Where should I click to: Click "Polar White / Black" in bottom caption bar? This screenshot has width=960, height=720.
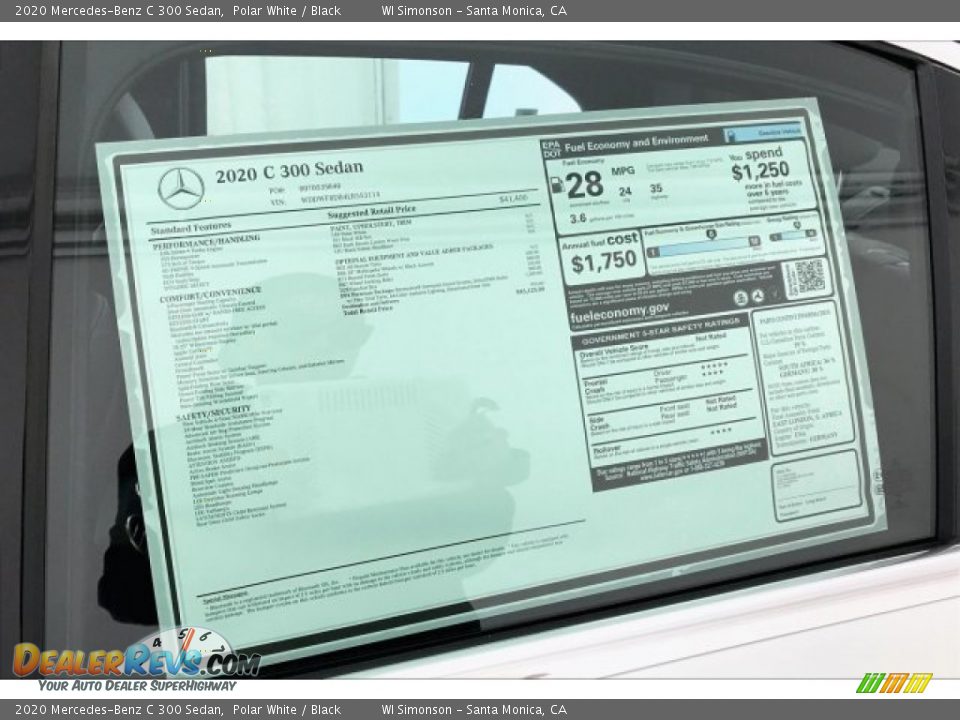click(287, 710)
